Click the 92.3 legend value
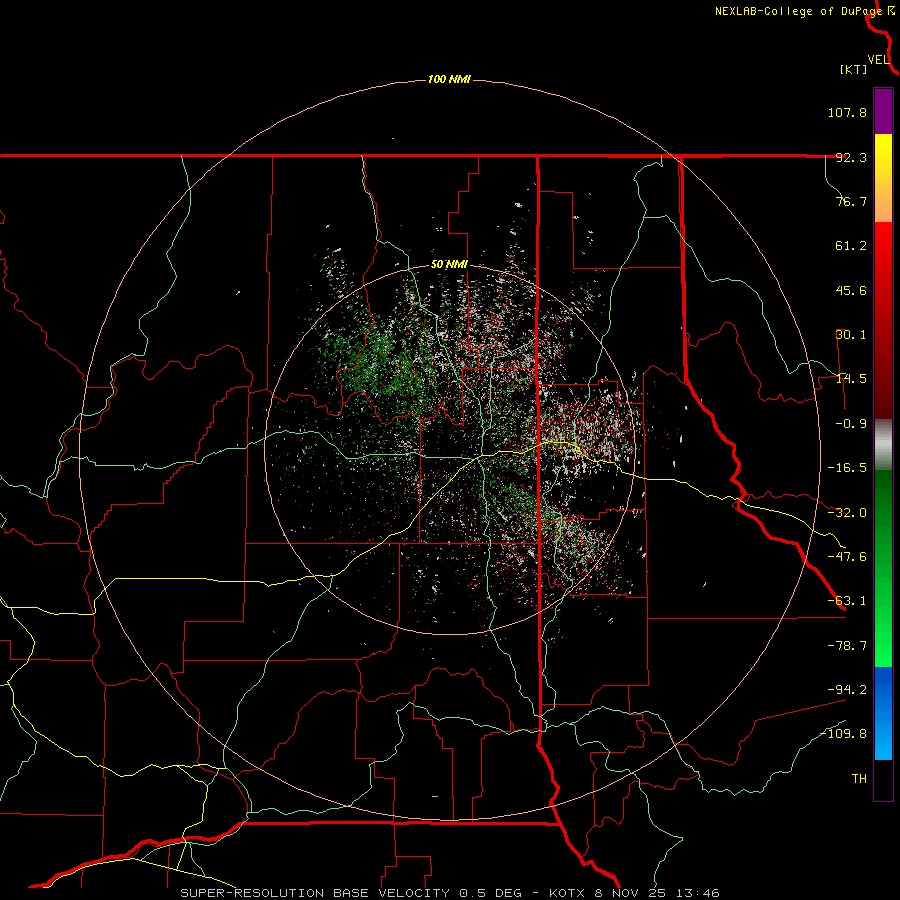 click(851, 157)
